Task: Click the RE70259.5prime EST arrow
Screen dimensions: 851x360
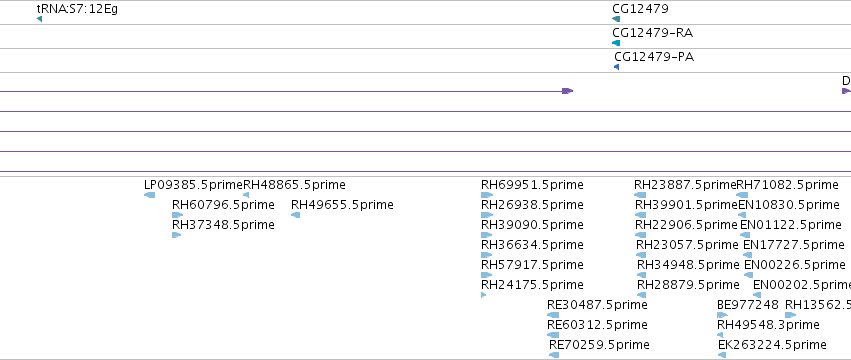Action: [x=554, y=355]
